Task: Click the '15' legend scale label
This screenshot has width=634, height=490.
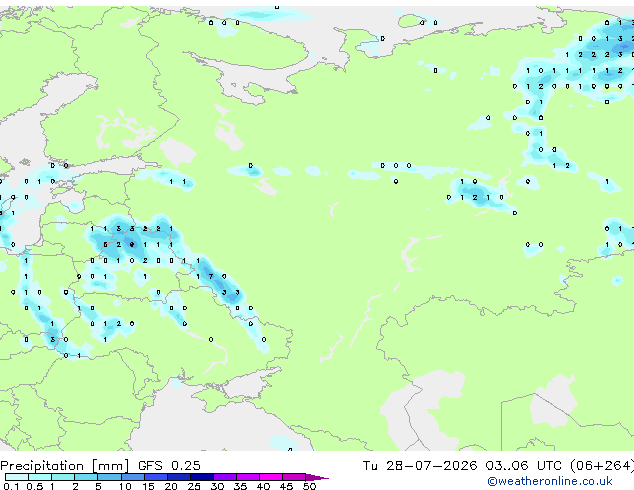Action: coord(148,486)
